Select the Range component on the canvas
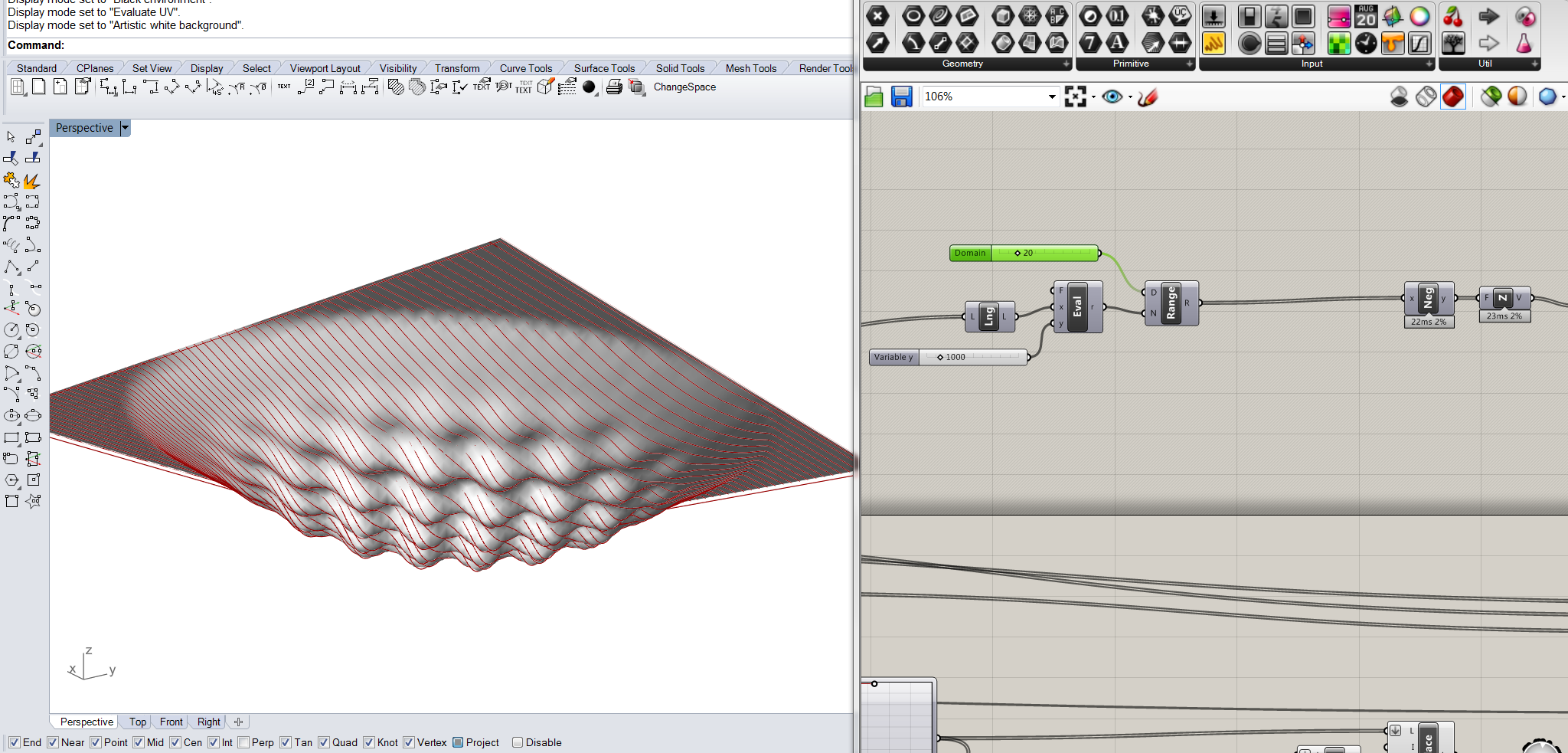The image size is (1568, 753). tap(1171, 303)
